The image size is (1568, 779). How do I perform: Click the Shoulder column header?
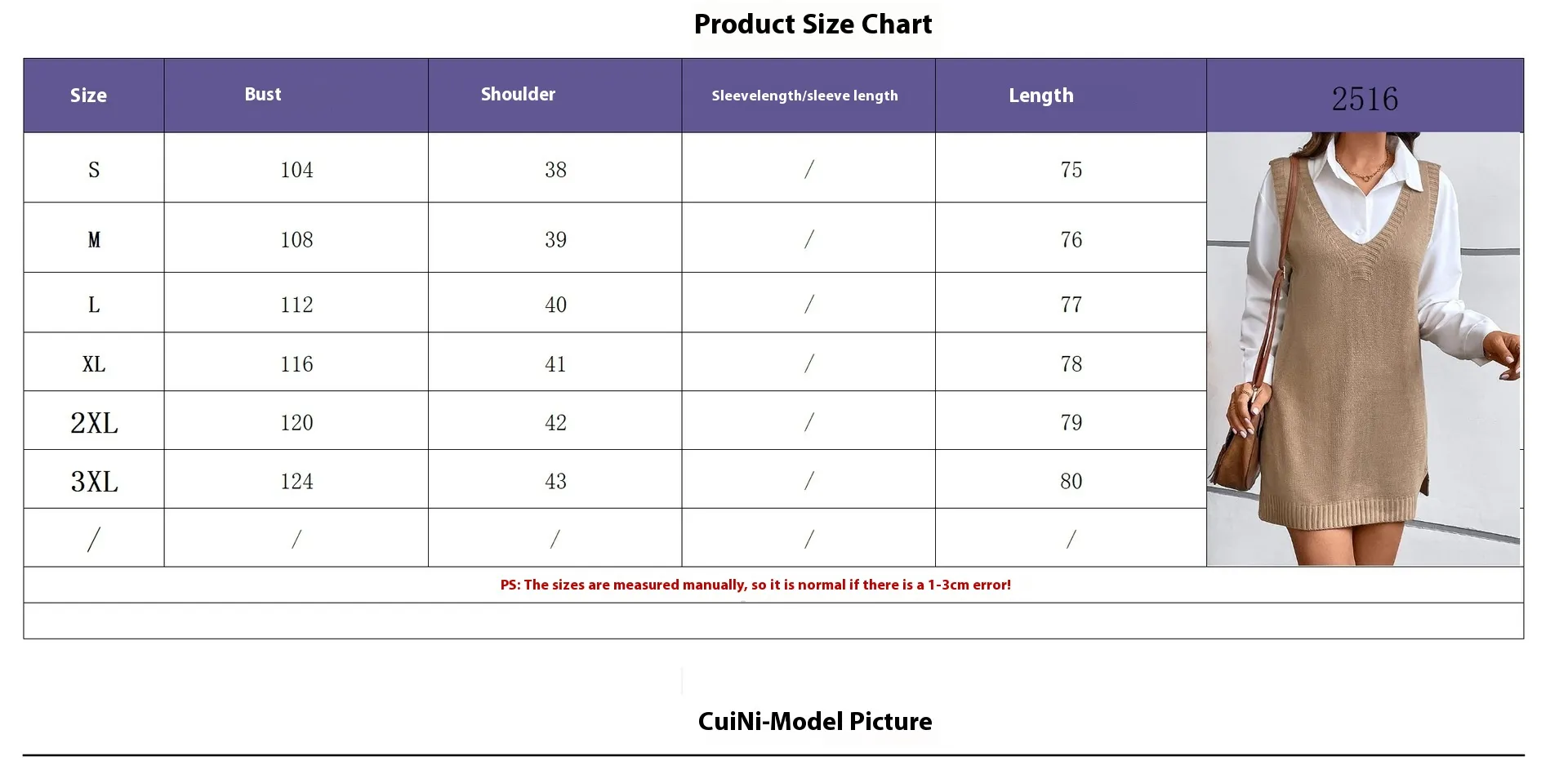[518, 95]
